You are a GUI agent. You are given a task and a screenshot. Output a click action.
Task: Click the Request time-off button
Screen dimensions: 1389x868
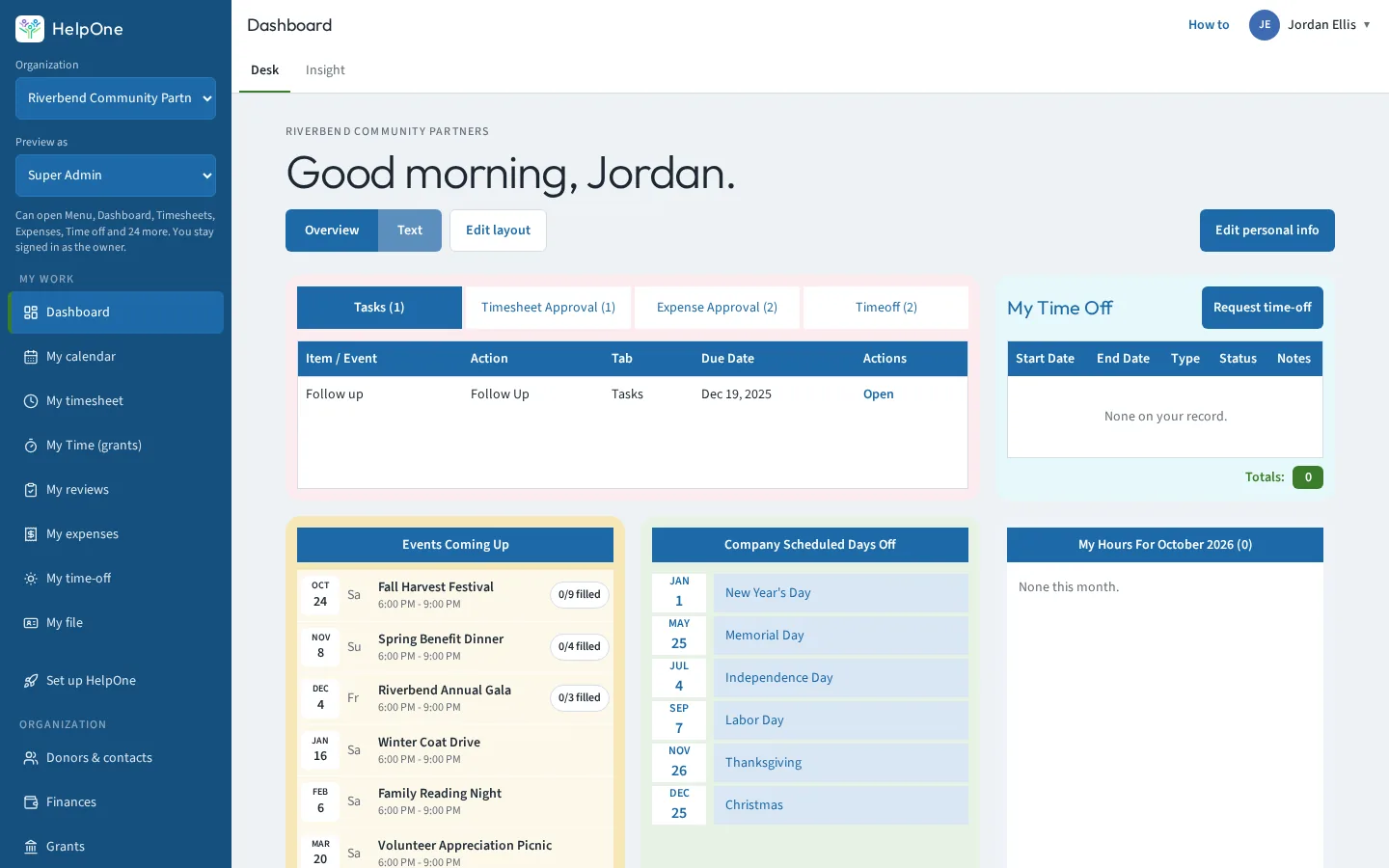1262,308
